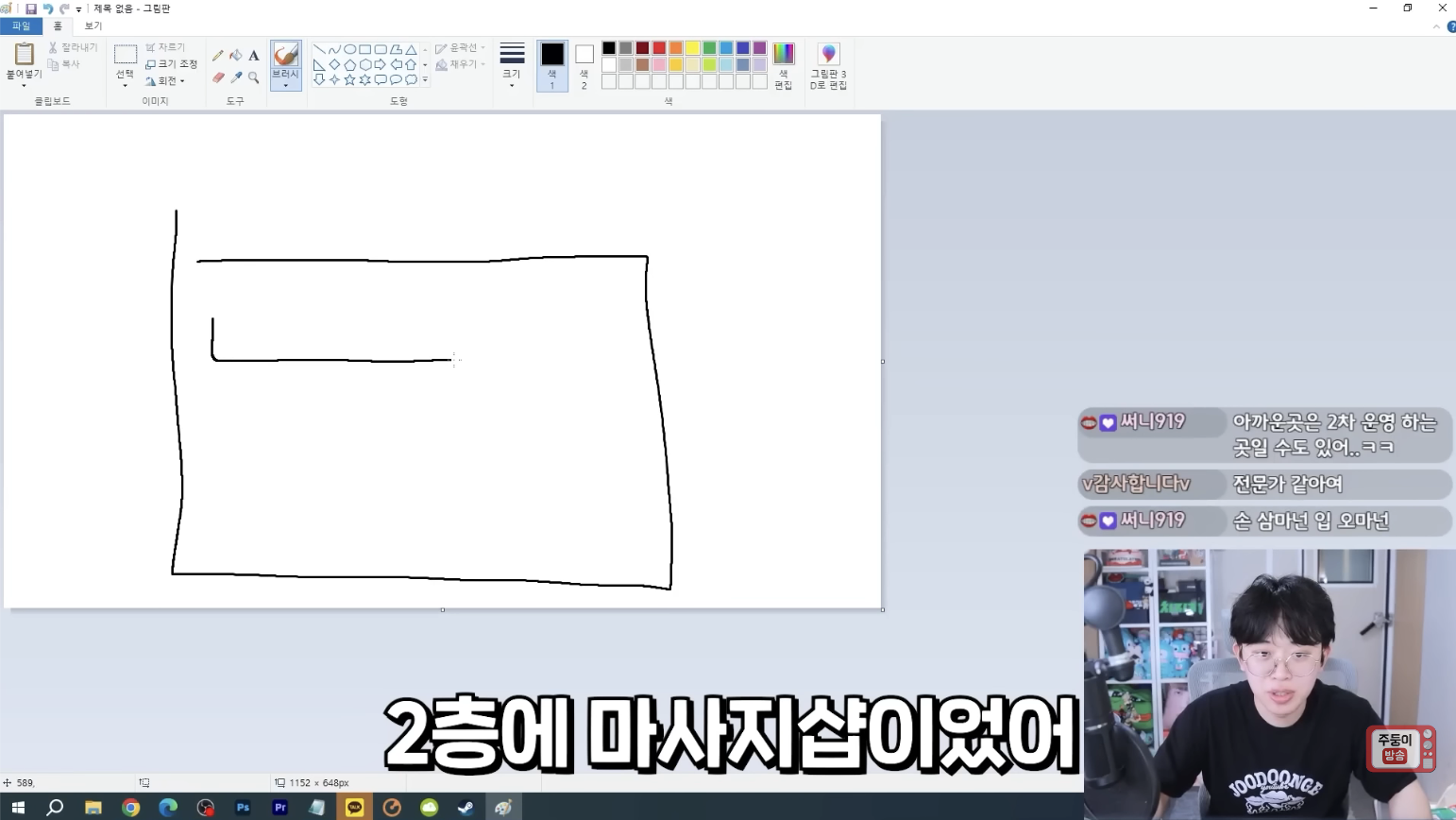The height and width of the screenshot is (820, 1456).
Task: Select the Fill with color bucket tool
Action: pyautogui.click(x=236, y=56)
